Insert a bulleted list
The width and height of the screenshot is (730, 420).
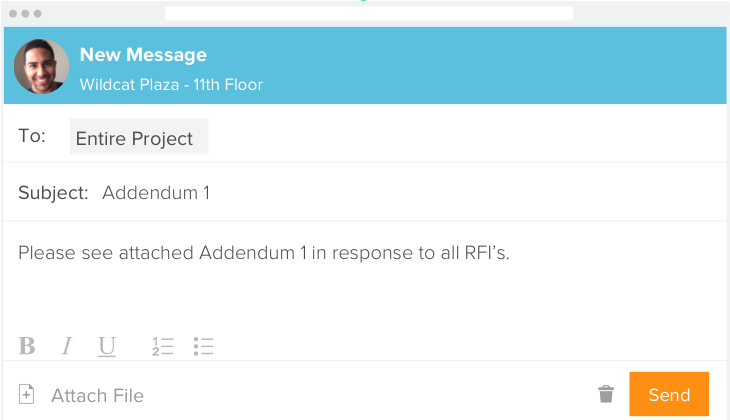tap(204, 346)
